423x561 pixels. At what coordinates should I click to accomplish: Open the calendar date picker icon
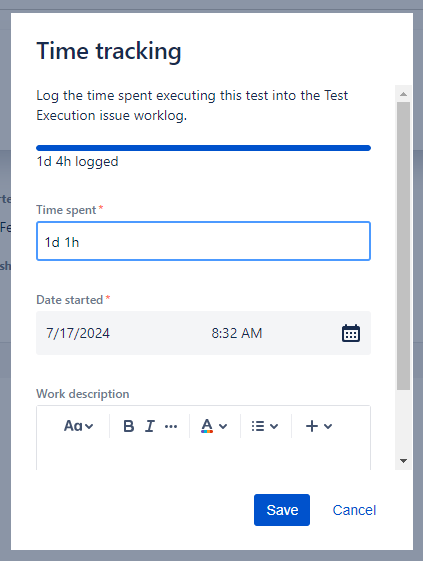[351, 333]
